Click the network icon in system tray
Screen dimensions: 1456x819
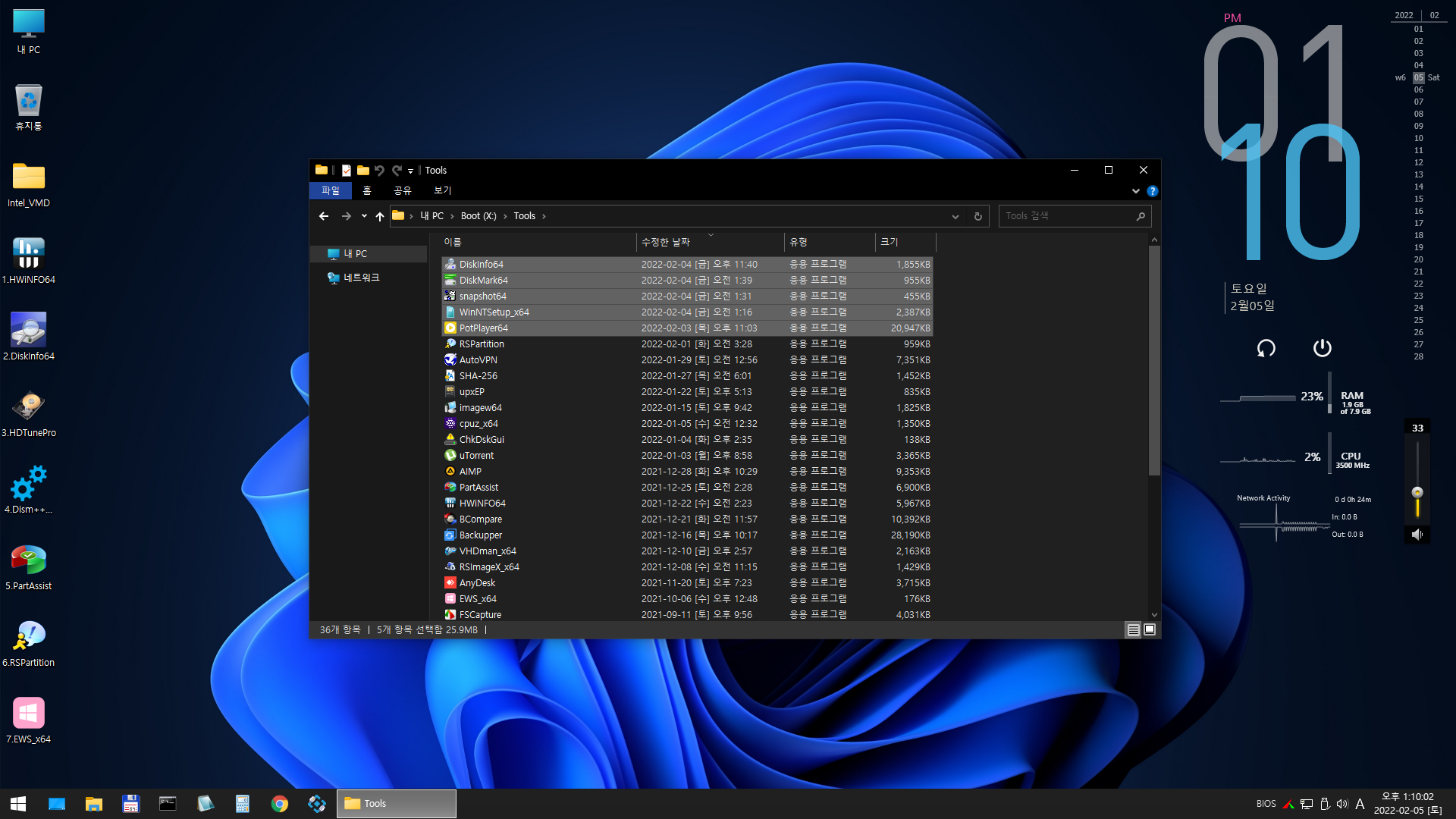pyautogui.click(x=1306, y=804)
